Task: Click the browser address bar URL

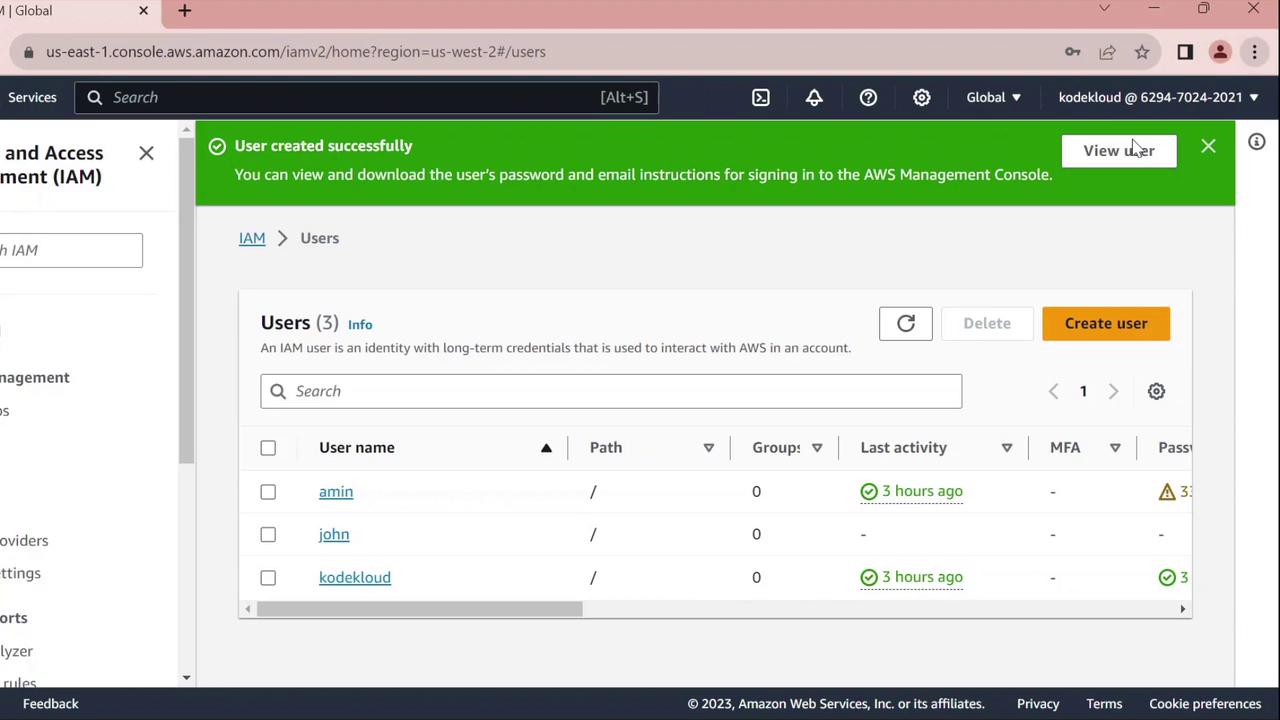Action: pos(296,52)
